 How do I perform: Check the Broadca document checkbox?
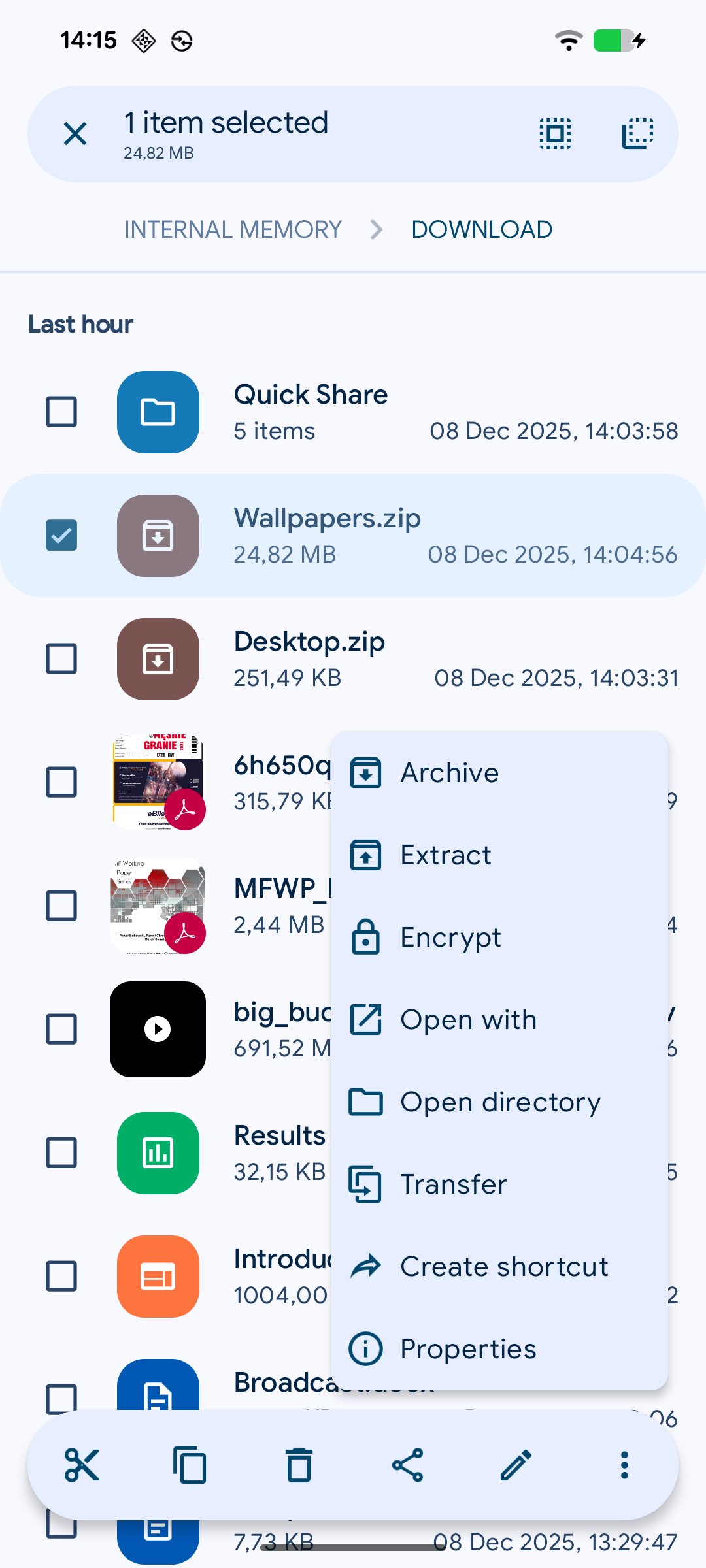pos(61,1398)
